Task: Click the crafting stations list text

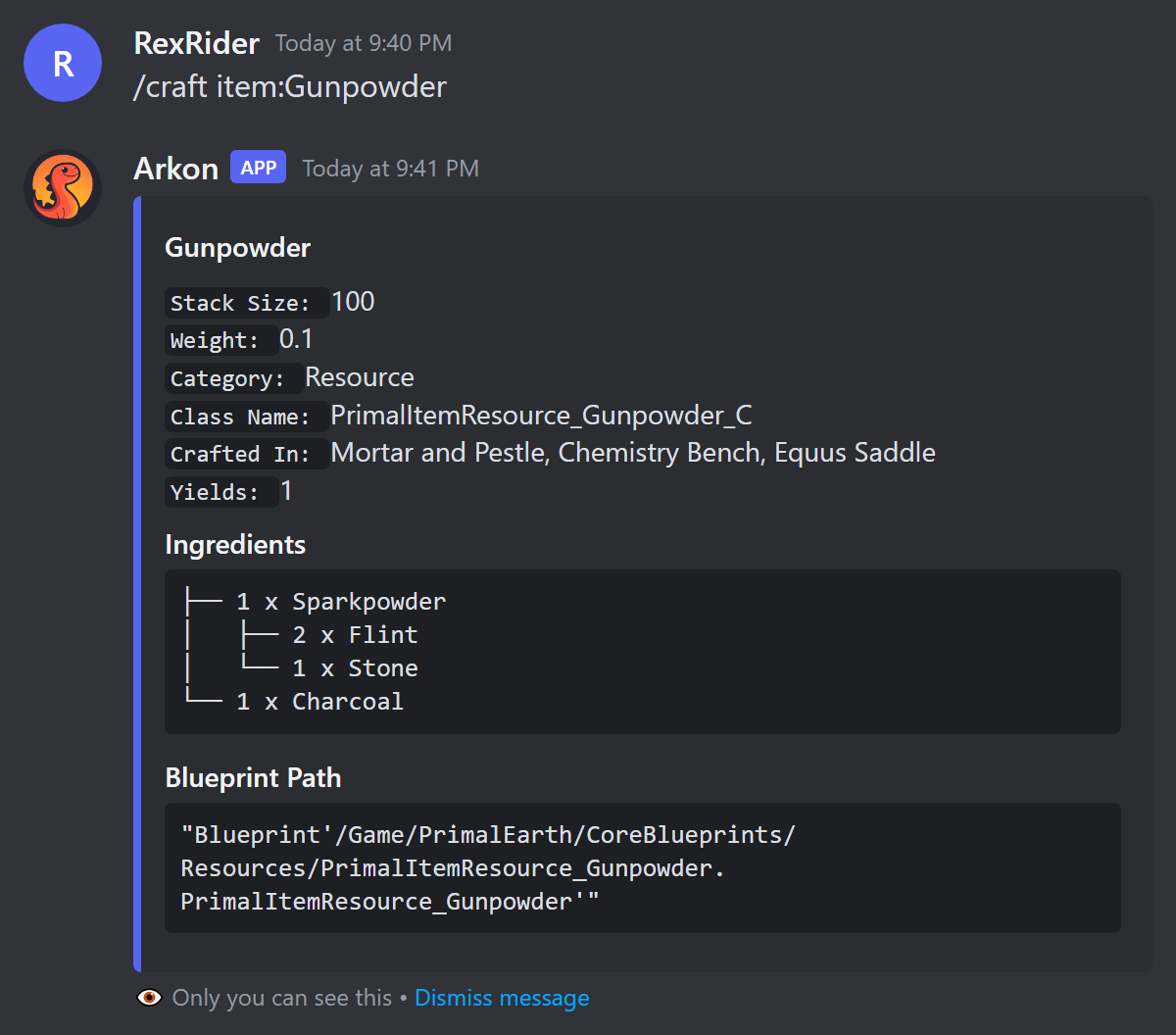Action: coord(633,453)
